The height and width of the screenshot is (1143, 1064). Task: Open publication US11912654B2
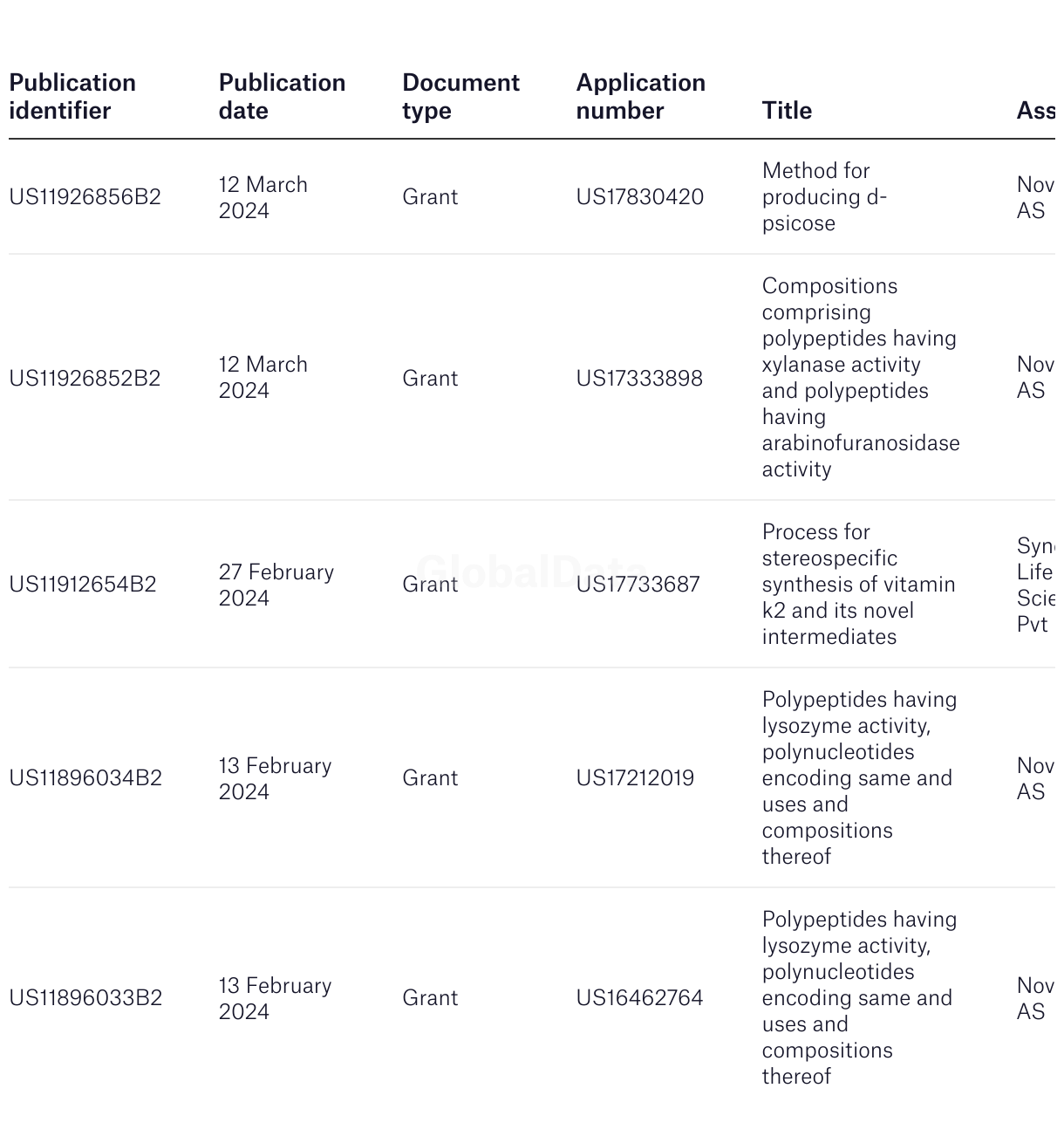click(83, 584)
